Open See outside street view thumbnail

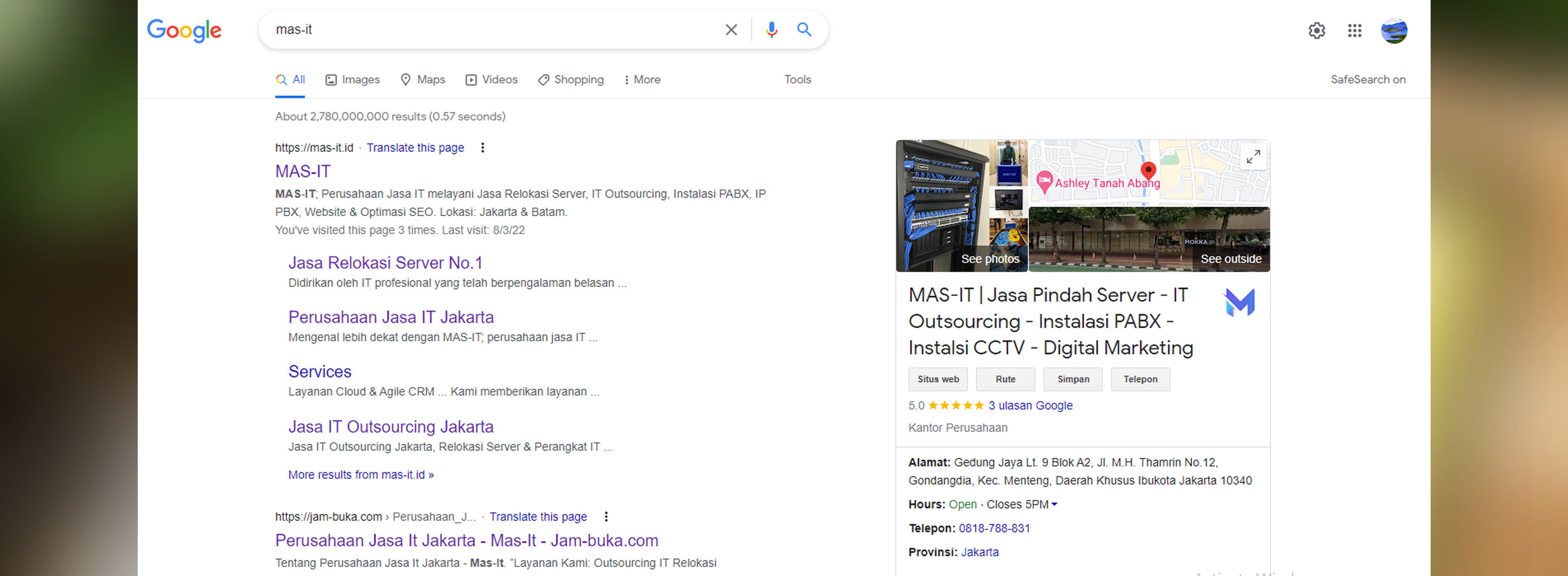(1149, 239)
